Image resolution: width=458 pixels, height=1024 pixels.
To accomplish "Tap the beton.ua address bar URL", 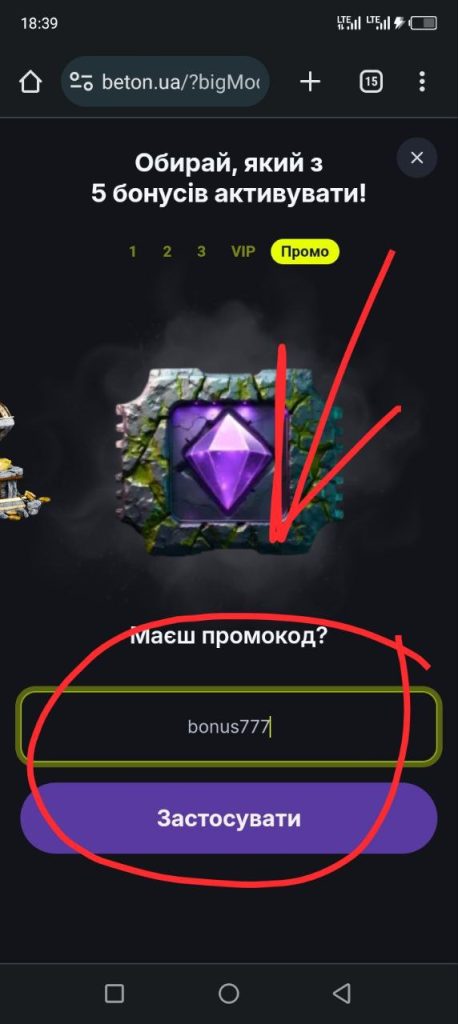I will [180, 82].
